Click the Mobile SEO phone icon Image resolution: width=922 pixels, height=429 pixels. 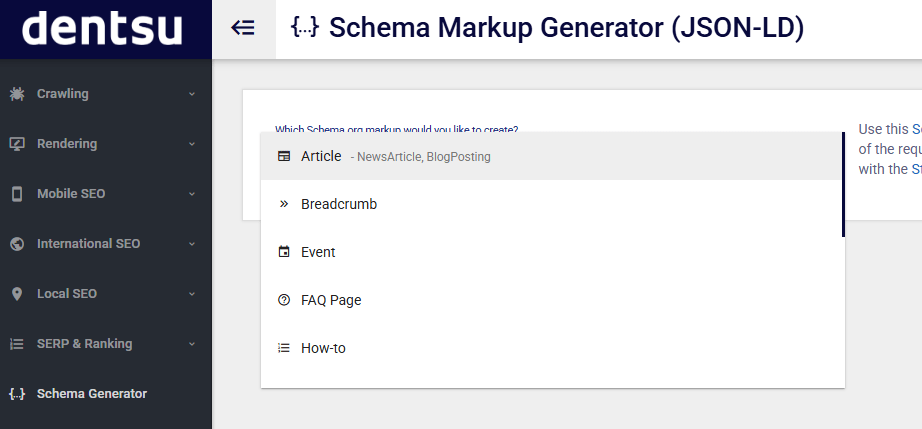(x=17, y=193)
